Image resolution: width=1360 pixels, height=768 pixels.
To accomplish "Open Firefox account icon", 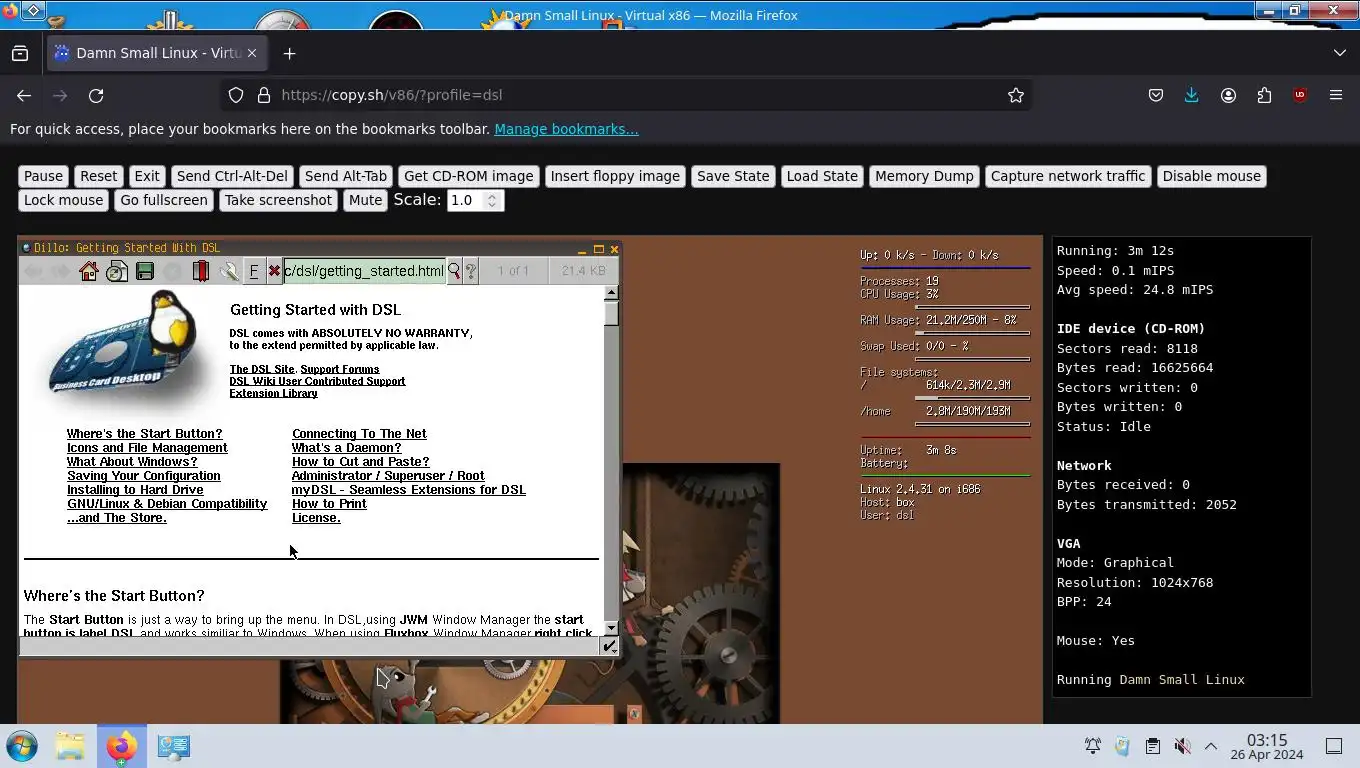I will tap(1228, 95).
